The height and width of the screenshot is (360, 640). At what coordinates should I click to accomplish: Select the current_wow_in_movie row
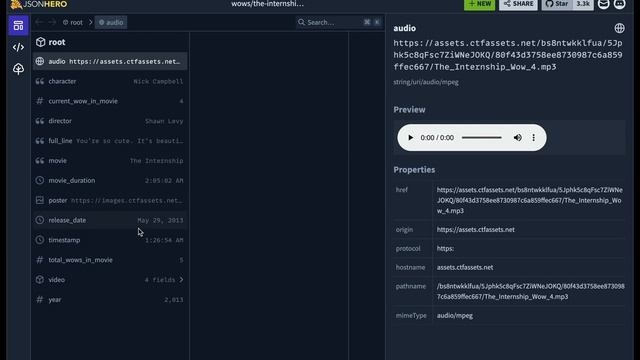(110, 101)
